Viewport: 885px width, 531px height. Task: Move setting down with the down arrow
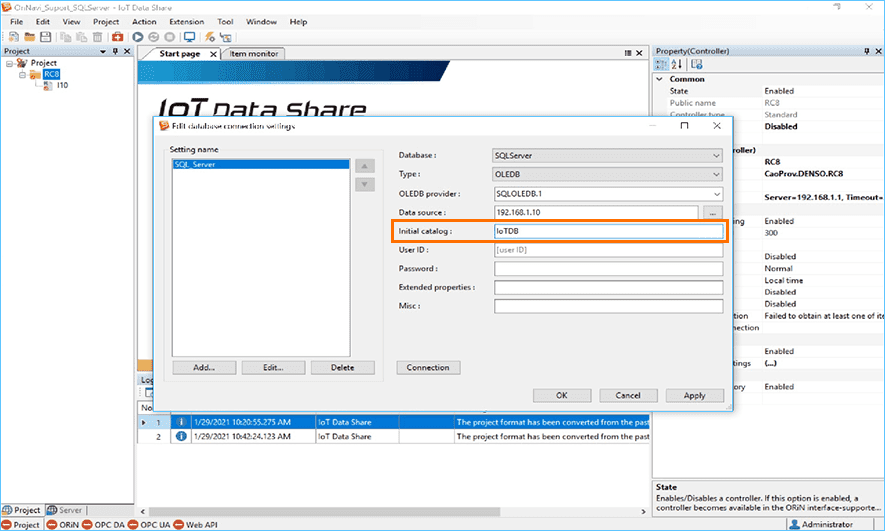pos(365,185)
